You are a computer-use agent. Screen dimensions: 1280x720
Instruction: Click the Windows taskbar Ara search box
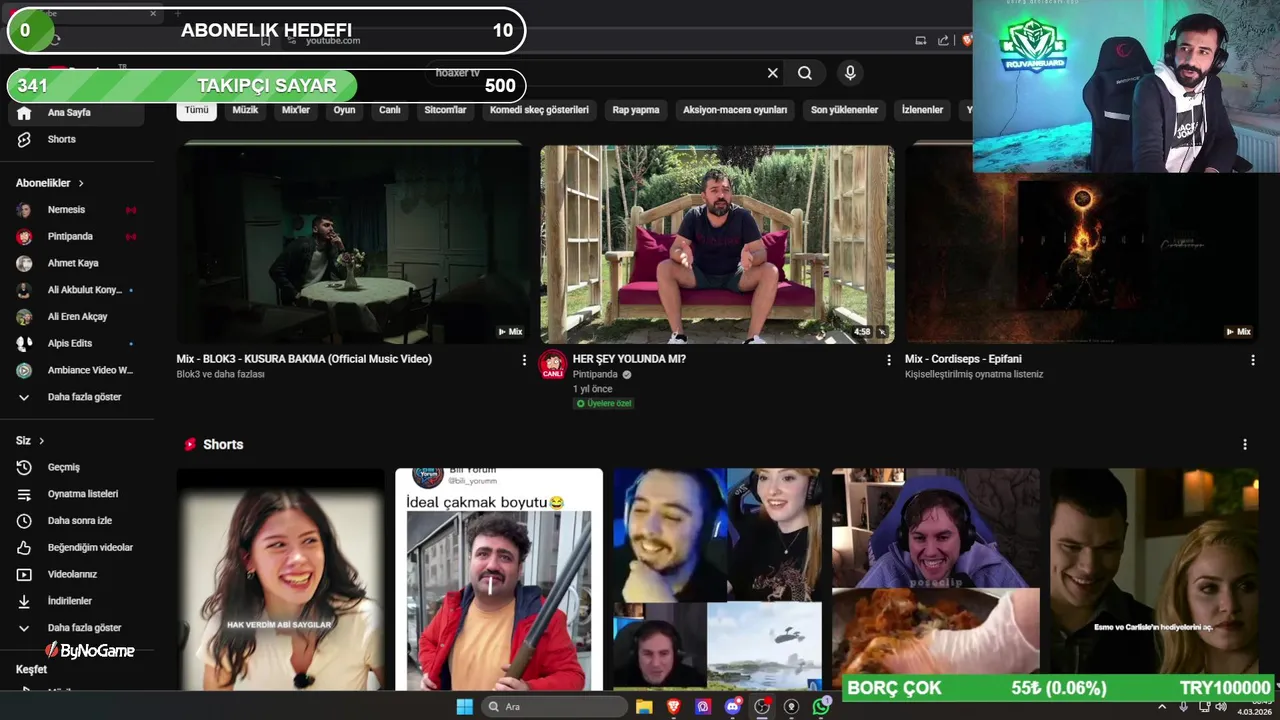(x=554, y=706)
